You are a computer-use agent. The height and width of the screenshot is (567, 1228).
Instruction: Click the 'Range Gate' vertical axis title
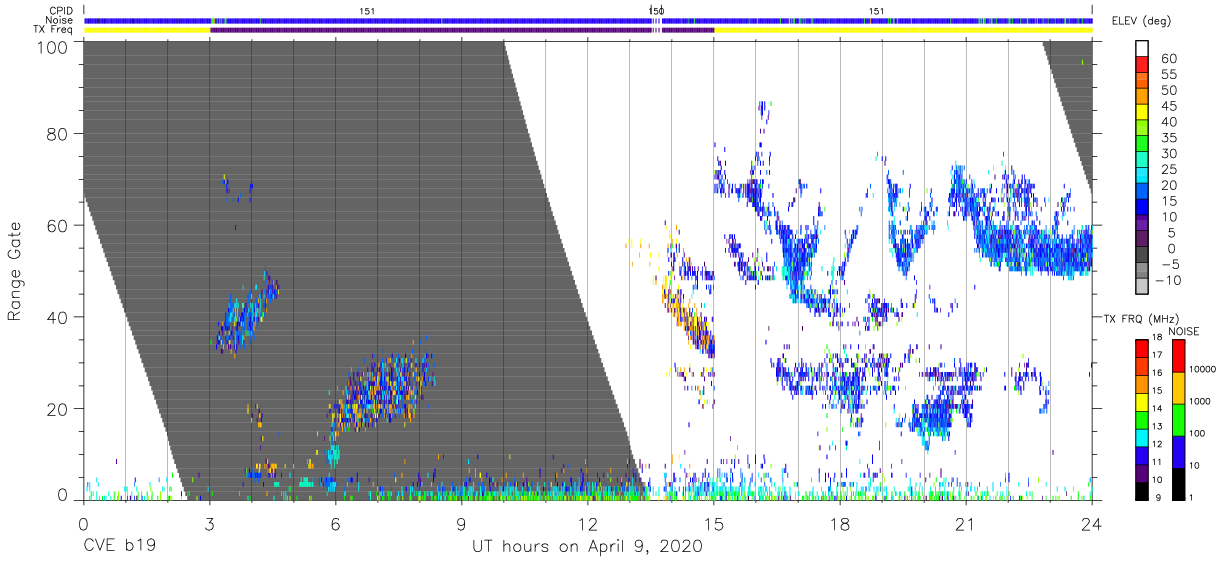[x=15, y=272]
